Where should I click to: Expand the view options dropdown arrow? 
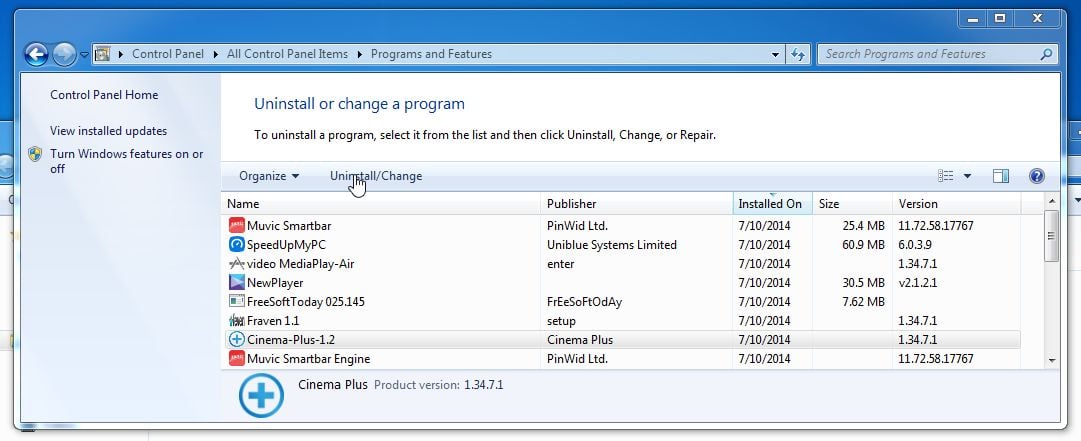tap(967, 176)
